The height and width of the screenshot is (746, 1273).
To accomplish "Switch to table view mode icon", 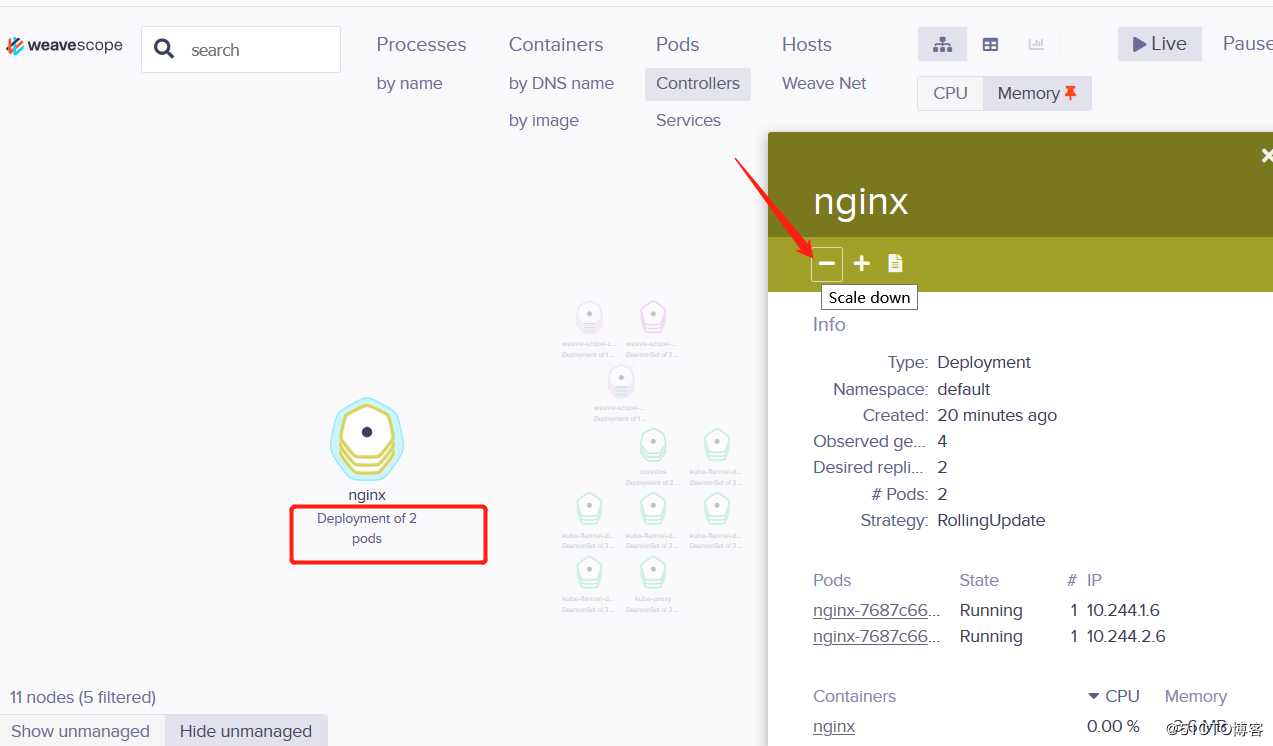I will click(x=990, y=44).
